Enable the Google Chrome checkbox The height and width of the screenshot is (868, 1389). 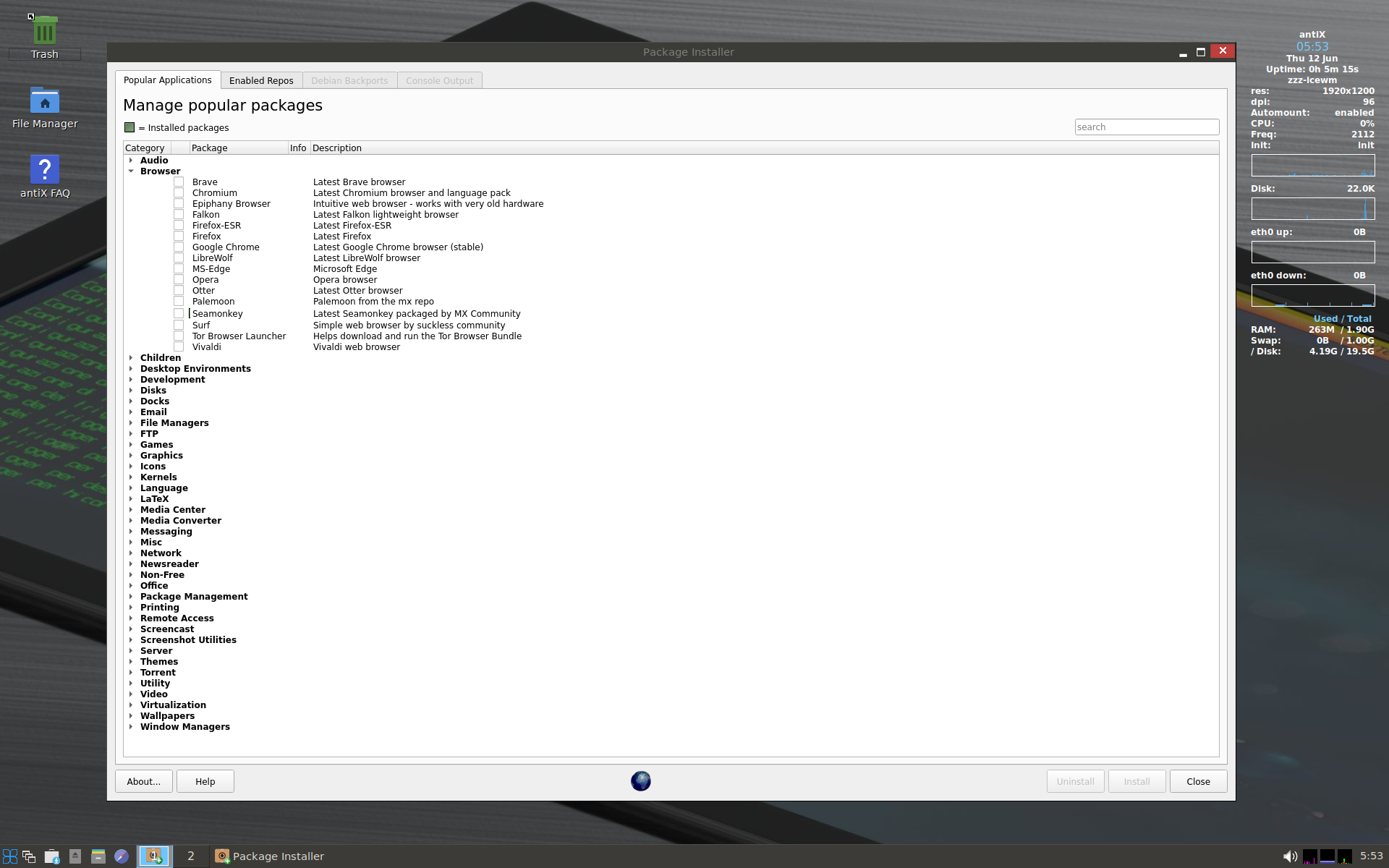(x=179, y=247)
